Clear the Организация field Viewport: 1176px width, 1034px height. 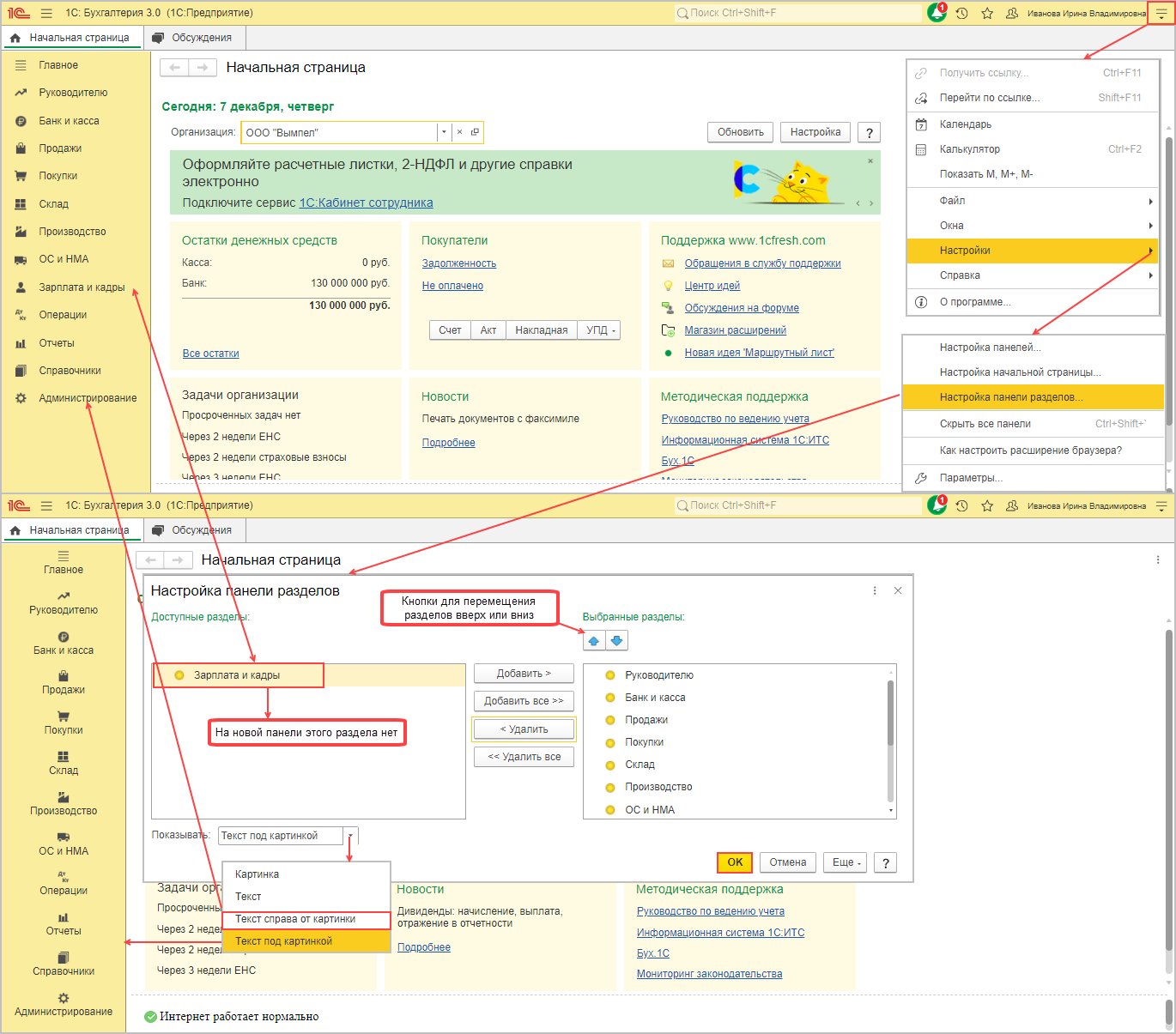[459, 132]
